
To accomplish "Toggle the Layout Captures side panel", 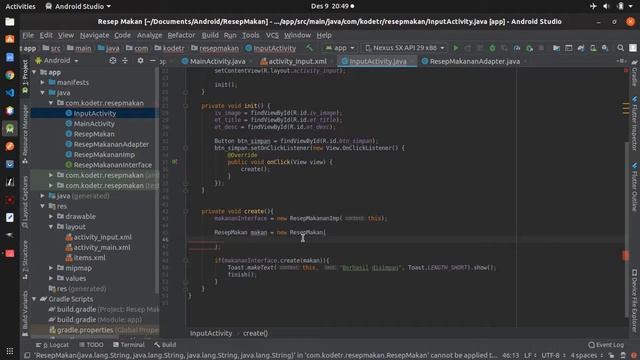I will click(25, 202).
